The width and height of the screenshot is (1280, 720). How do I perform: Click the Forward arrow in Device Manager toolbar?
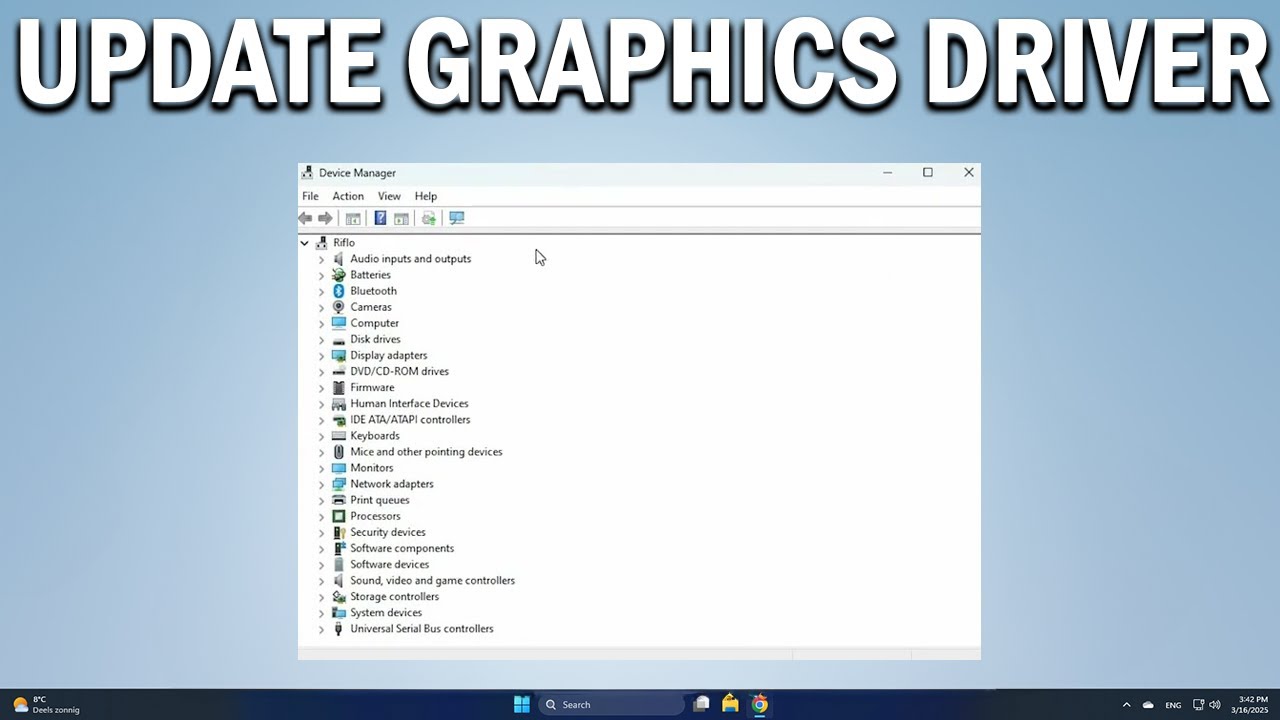point(325,218)
